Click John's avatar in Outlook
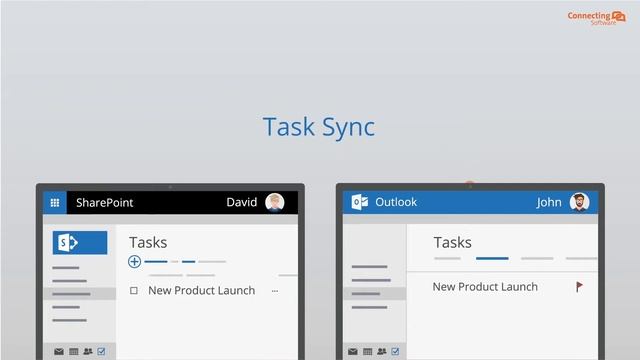 [x=579, y=202]
